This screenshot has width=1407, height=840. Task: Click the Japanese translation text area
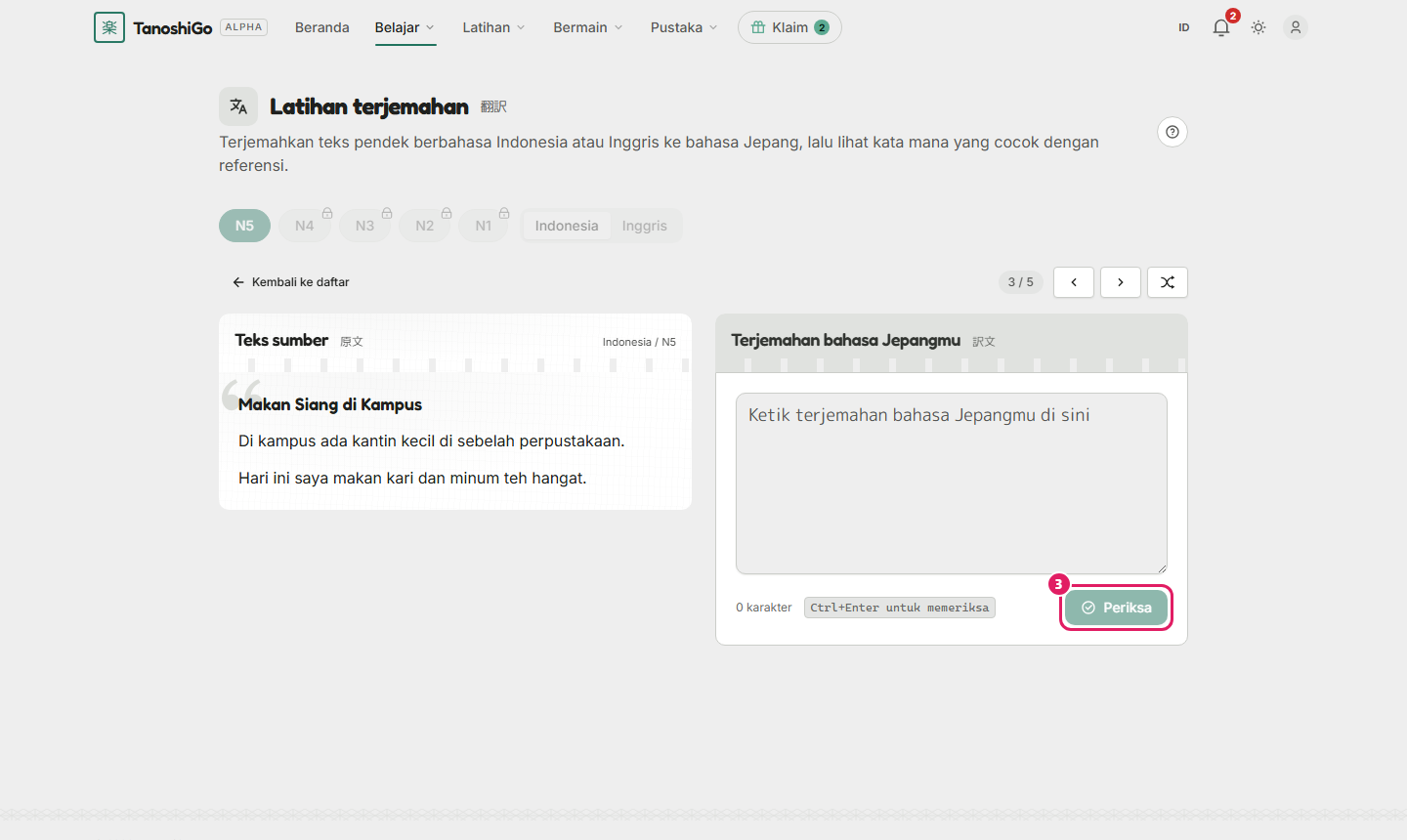pos(952,483)
